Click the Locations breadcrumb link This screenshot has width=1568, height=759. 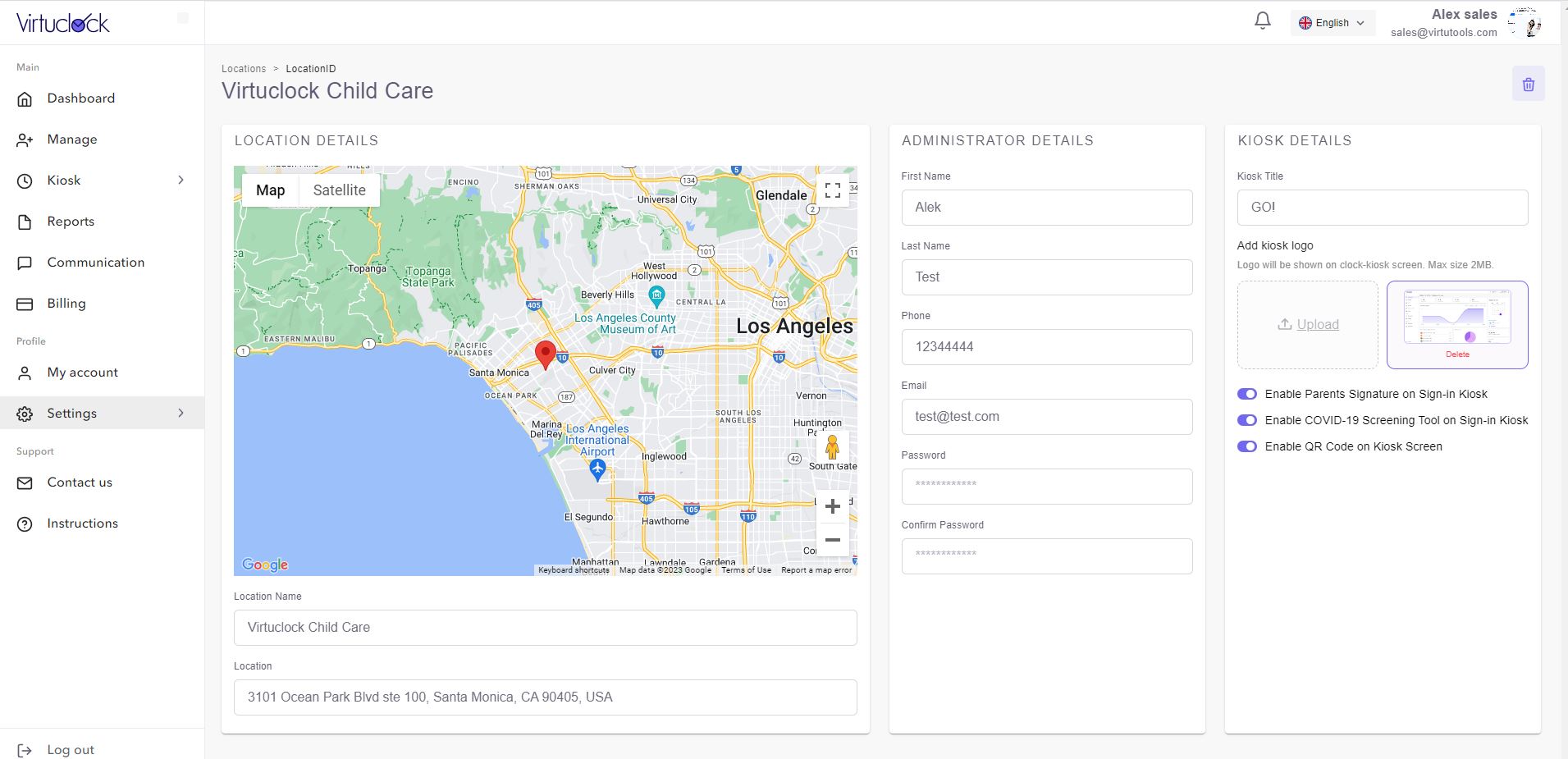[x=244, y=69]
